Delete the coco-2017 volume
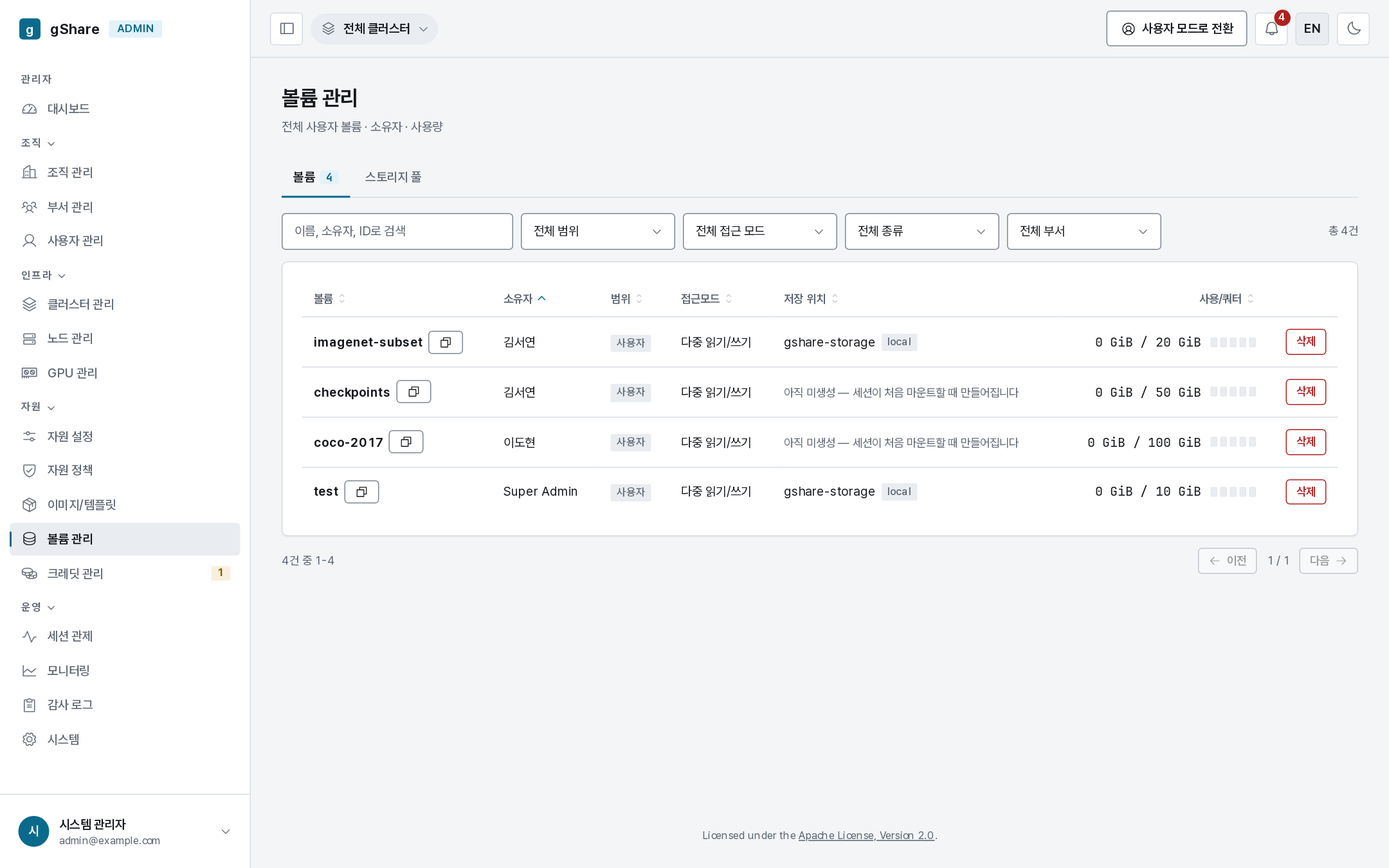The height and width of the screenshot is (868, 1389). click(x=1305, y=442)
